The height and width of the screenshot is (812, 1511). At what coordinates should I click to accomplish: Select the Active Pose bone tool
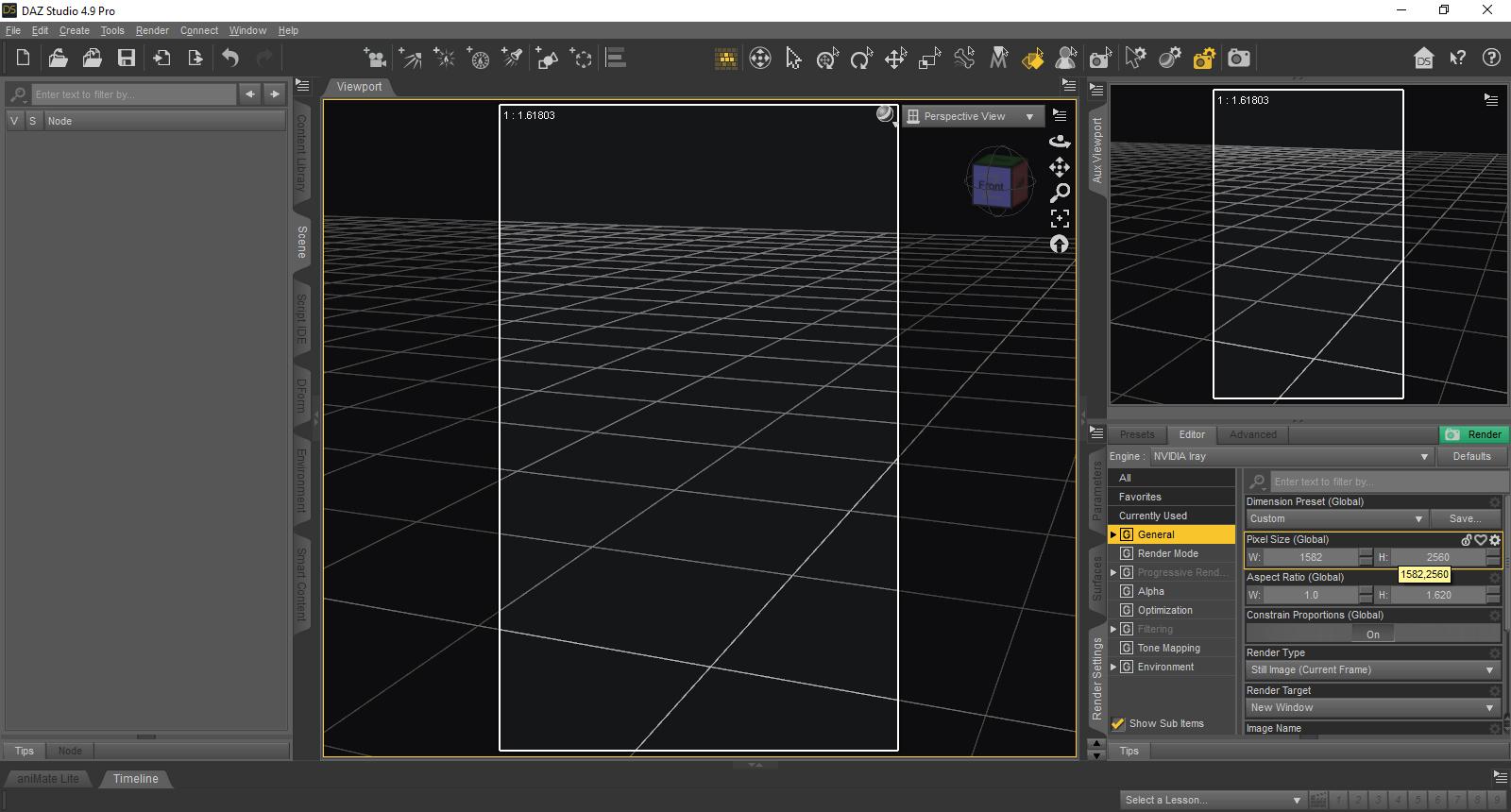(964, 59)
